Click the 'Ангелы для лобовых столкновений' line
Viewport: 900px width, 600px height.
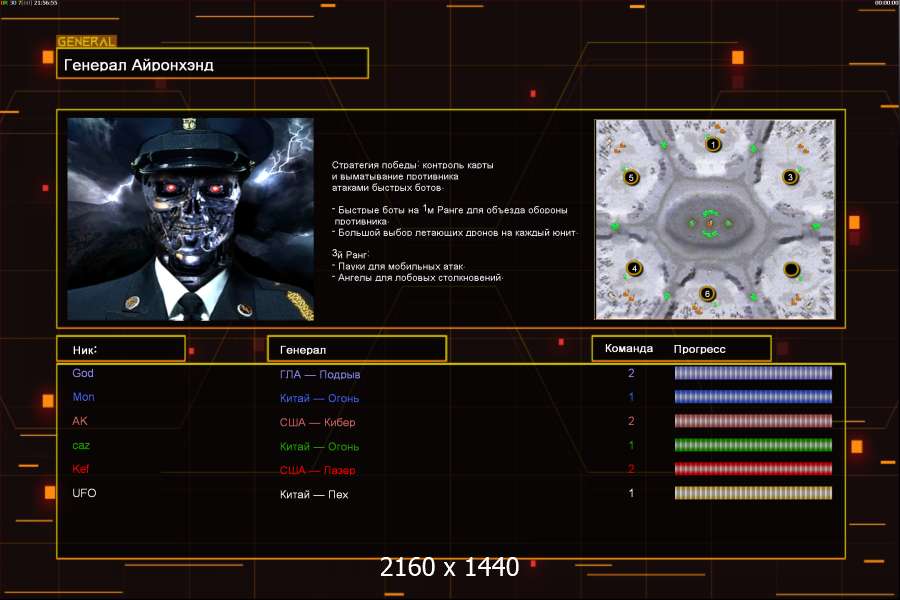417,277
